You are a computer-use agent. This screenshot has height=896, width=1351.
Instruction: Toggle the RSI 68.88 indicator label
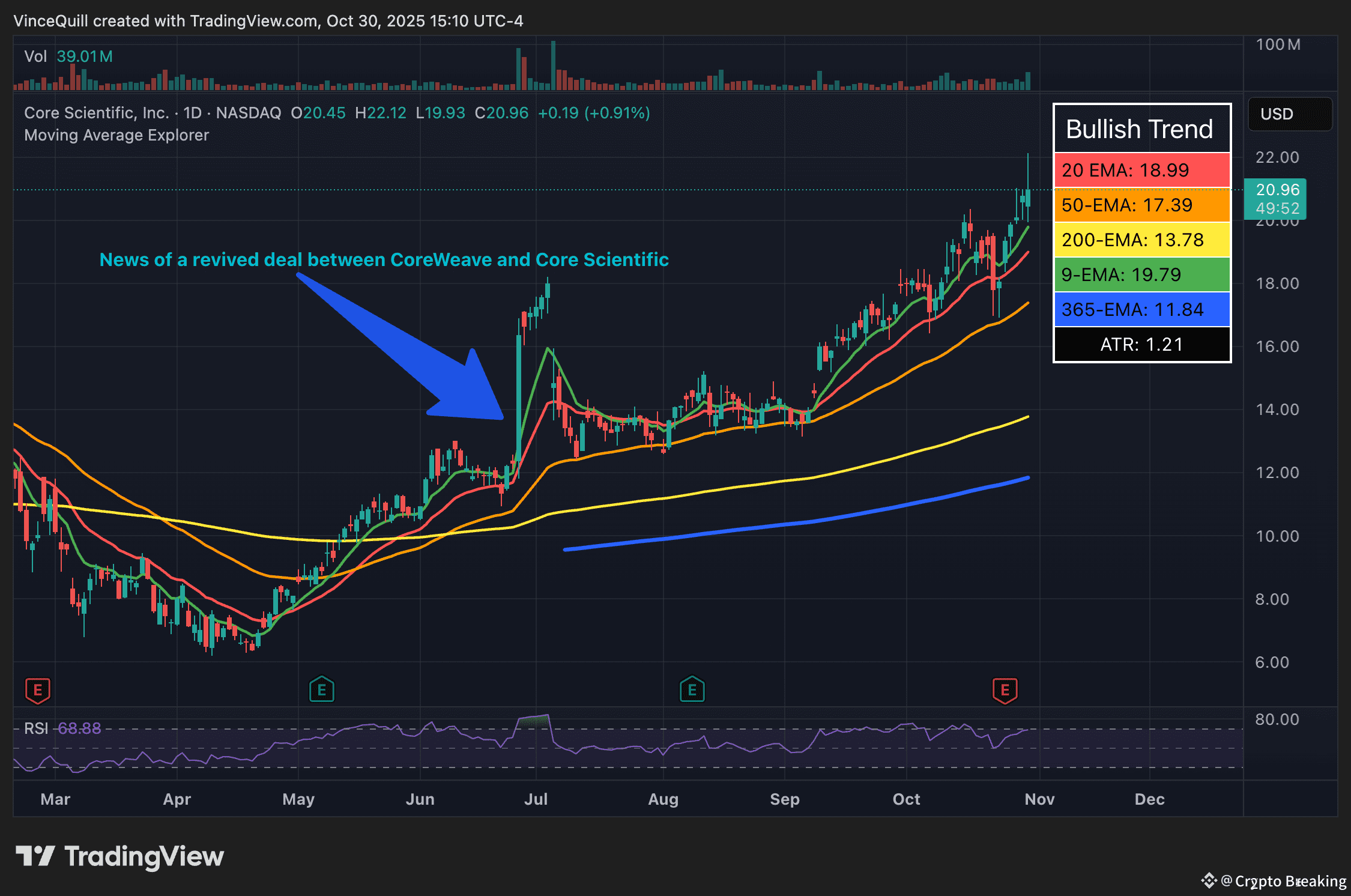pyautogui.click(x=62, y=728)
